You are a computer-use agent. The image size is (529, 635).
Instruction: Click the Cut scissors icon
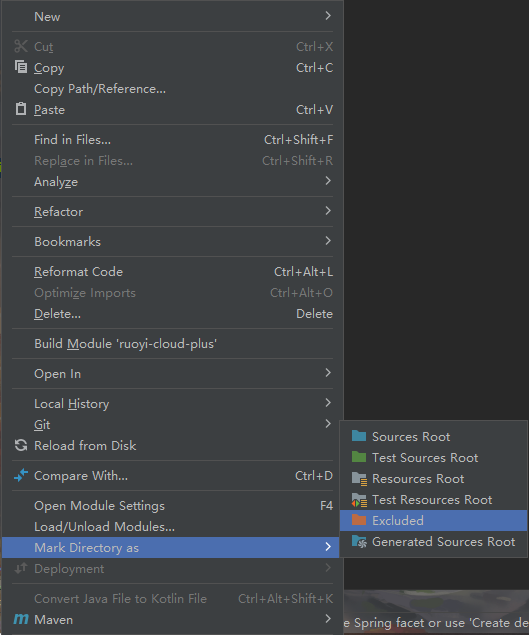[x=21, y=46]
